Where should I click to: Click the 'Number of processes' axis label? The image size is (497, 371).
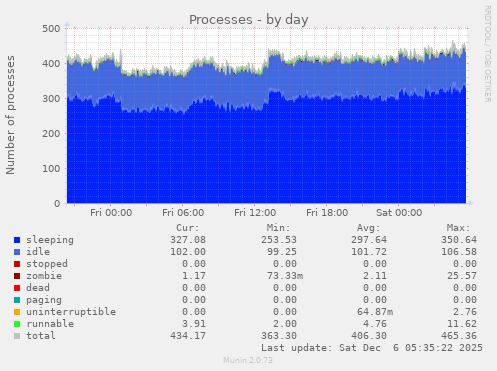(x=10, y=115)
